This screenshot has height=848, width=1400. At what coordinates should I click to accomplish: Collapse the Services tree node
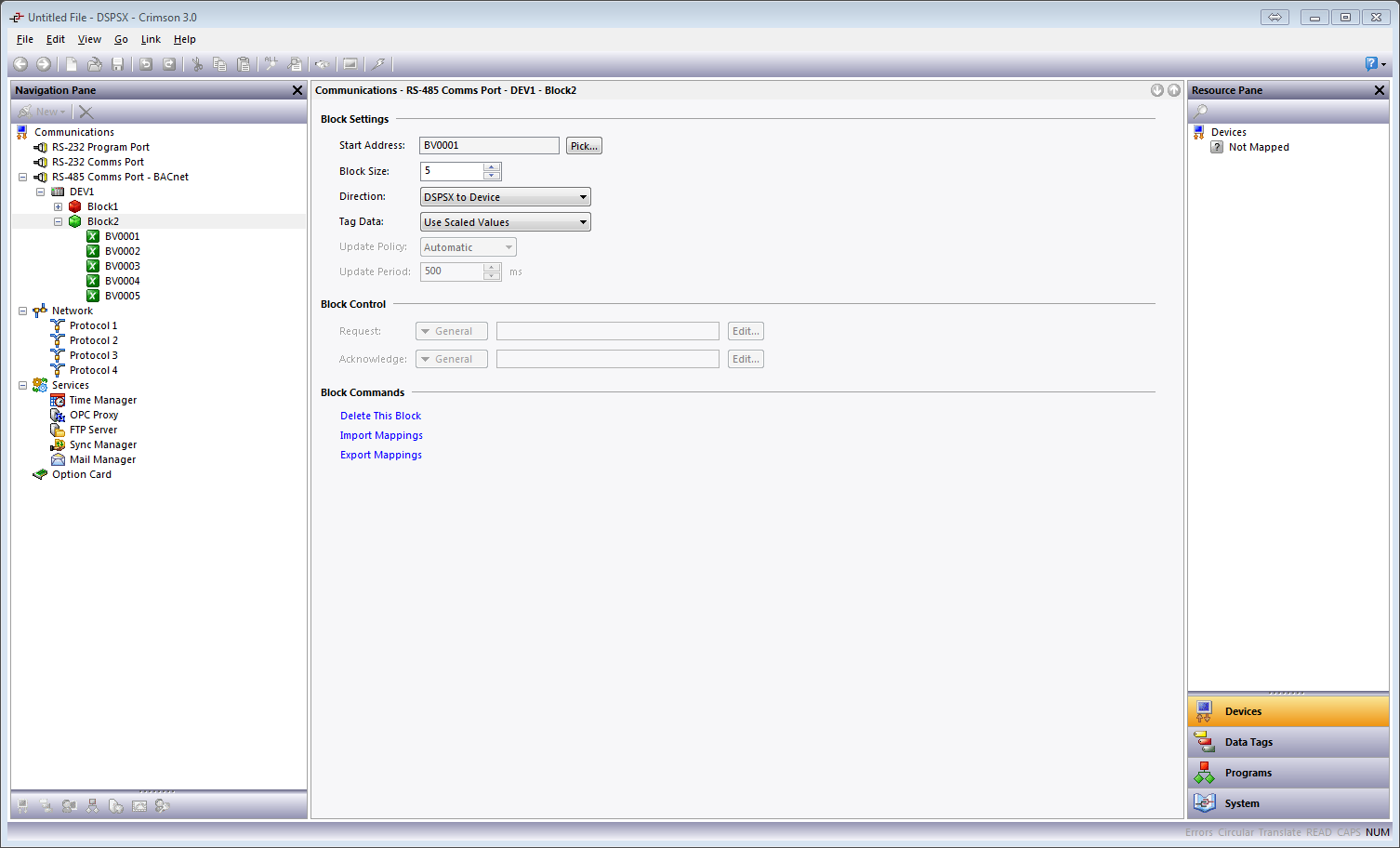tap(23, 385)
